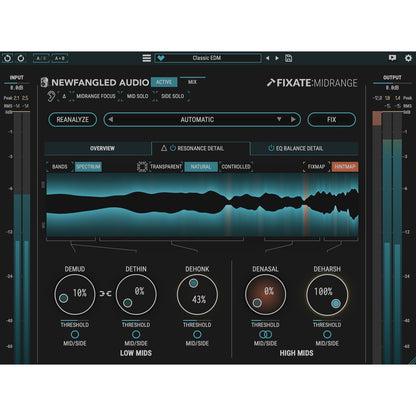Click the DEMUD knob puck
Viewport: 416px width, 416px height.
[x=64, y=298]
